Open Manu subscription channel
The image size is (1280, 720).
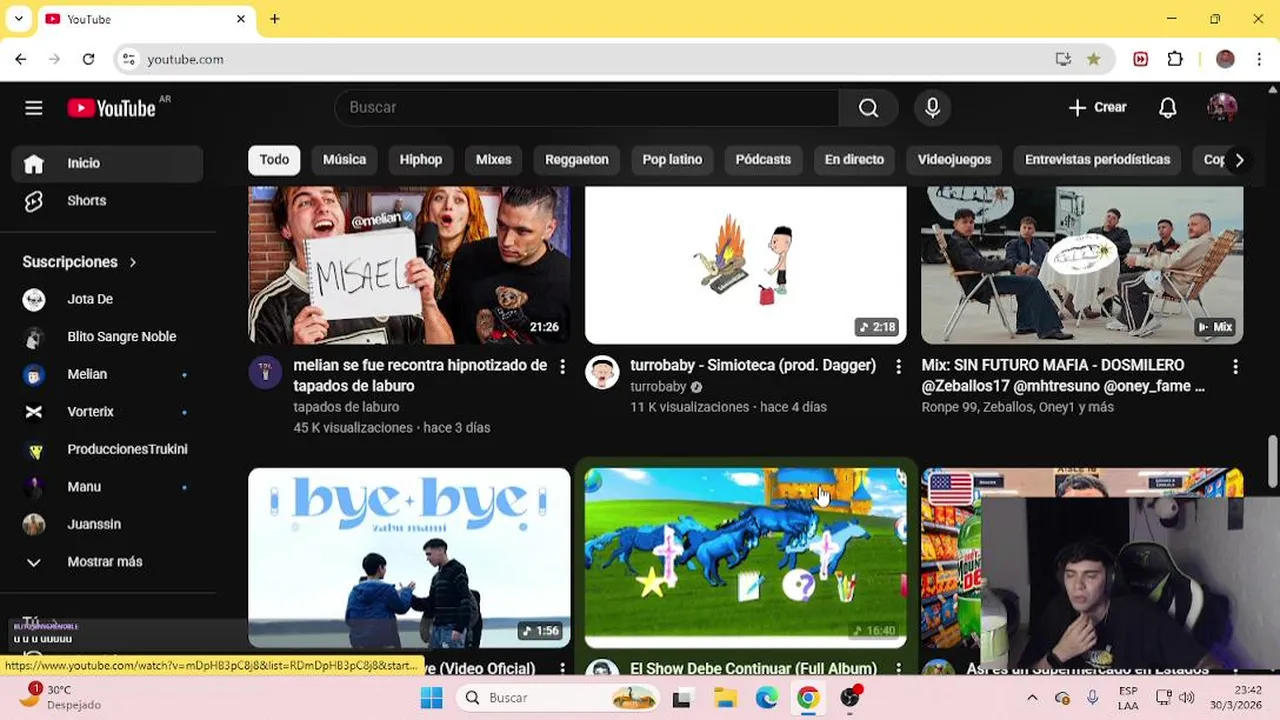[x=107, y=487]
